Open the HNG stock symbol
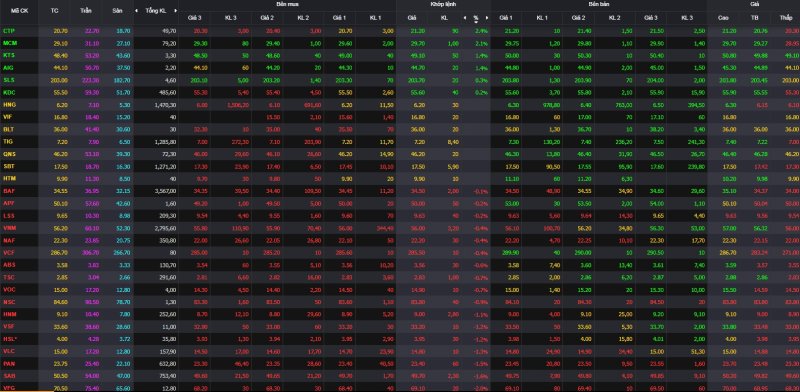This screenshot has height=392, width=800. click(x=9, y=105)
